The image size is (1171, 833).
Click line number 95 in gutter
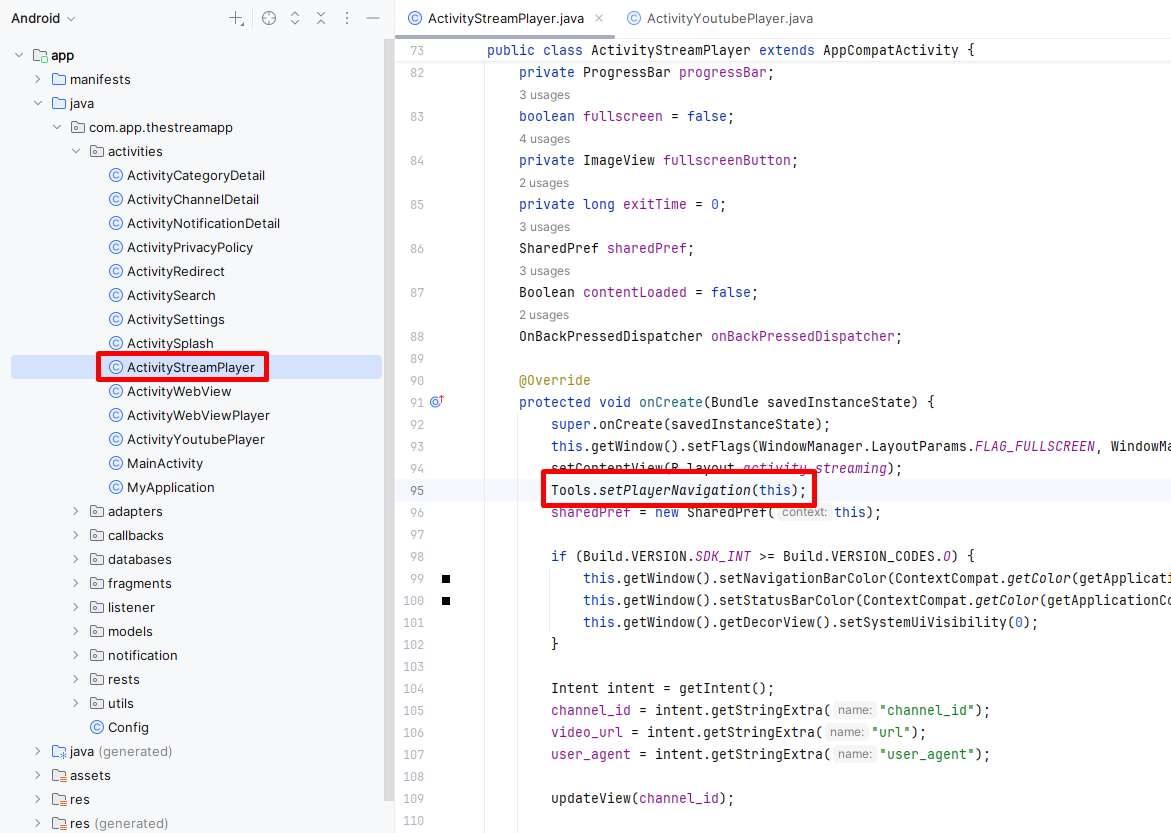pyautogui.click(x=417, y=491)
